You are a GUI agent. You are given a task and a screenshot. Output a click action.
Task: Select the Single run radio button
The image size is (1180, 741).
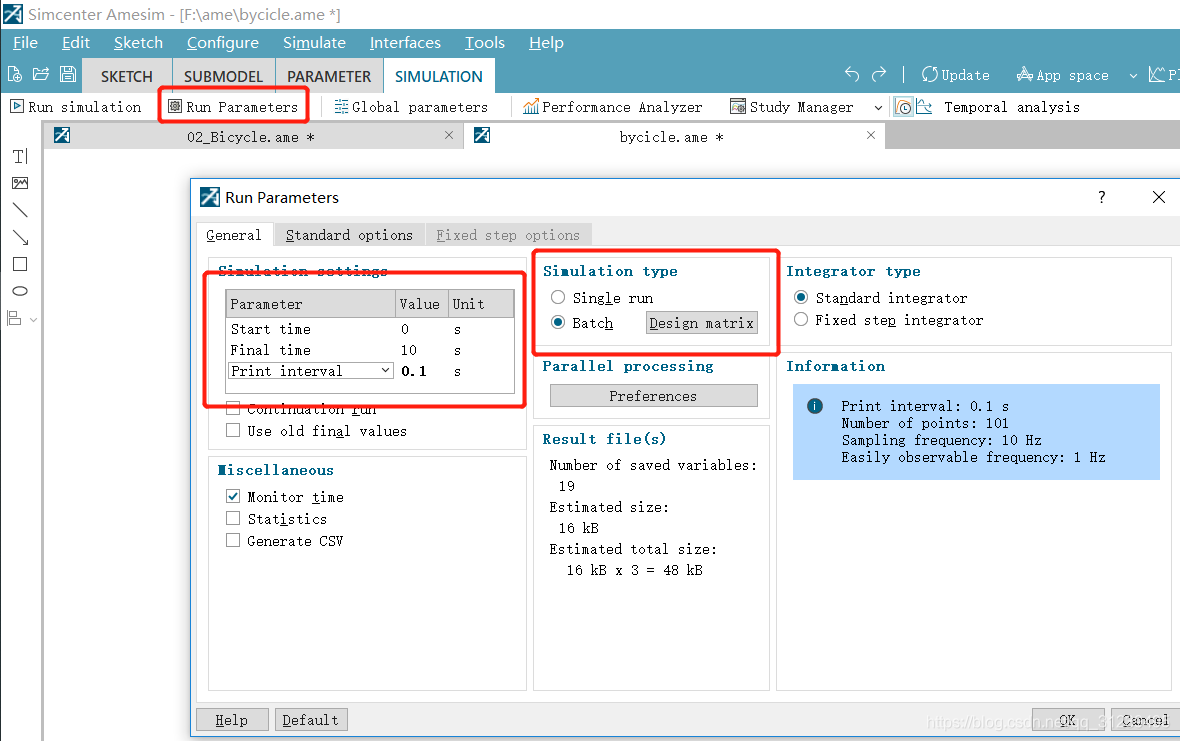558,298
